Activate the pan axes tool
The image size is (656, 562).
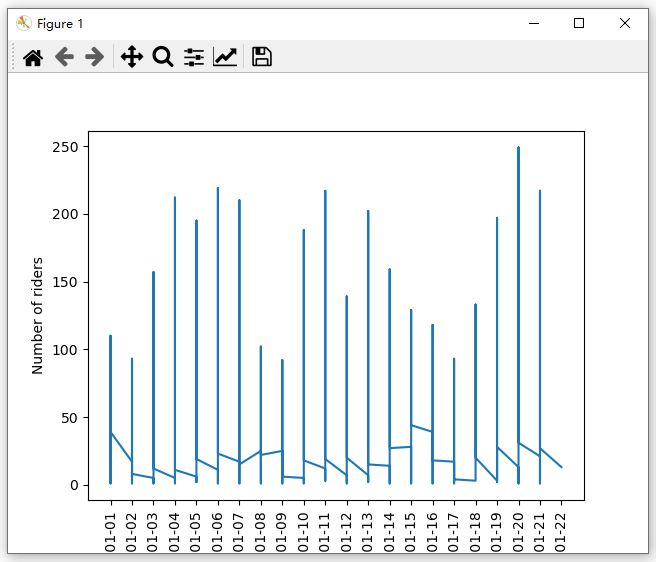(x=132, y=57)
